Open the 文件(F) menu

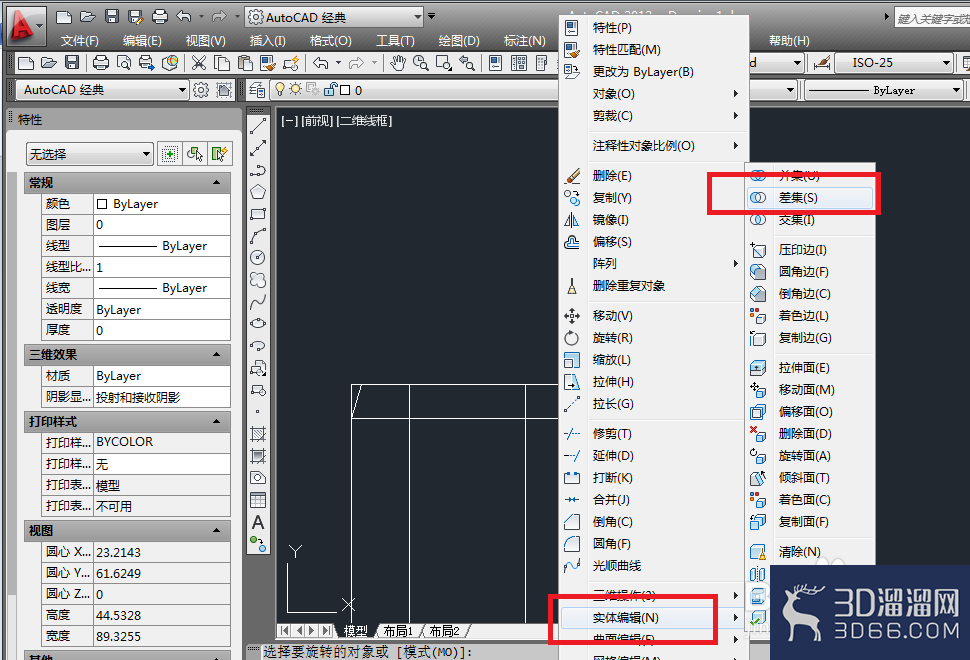pyautogui.click(x=80, y=41)
